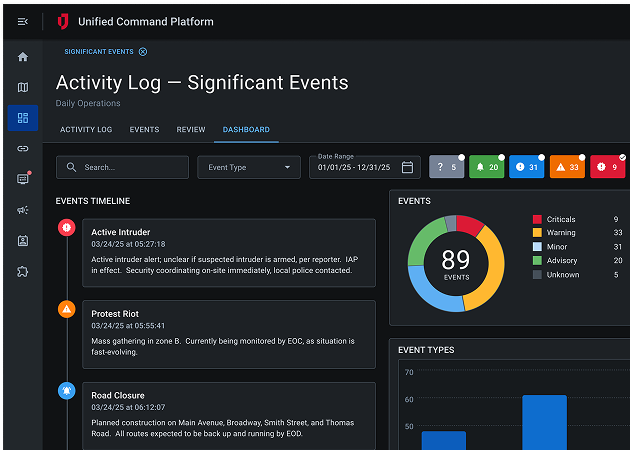Screen dimensions: 630x450
Task: Close the Significant Events breadcrumb chip
Action: [143, 51]
